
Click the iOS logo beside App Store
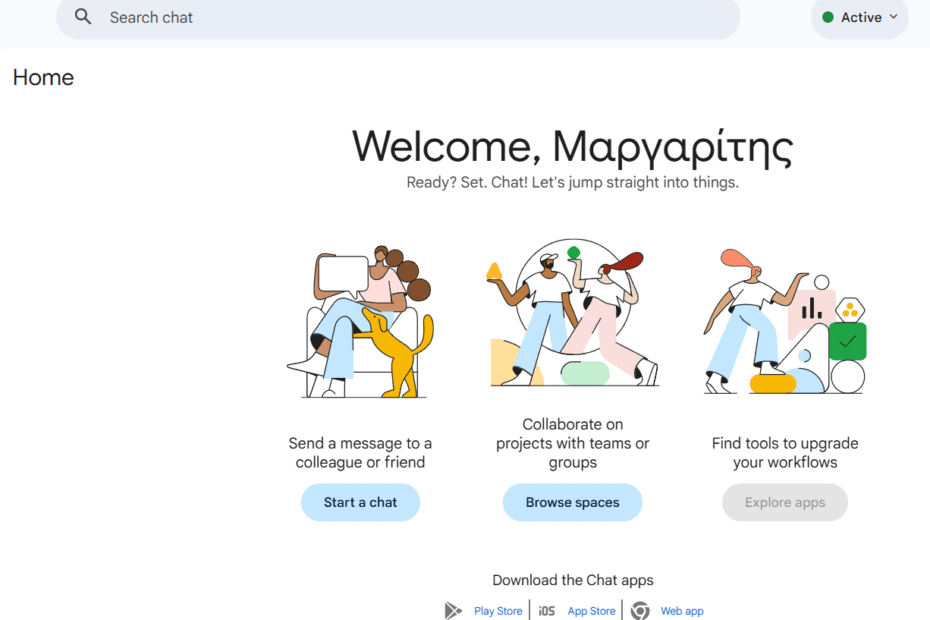point(546,610)
